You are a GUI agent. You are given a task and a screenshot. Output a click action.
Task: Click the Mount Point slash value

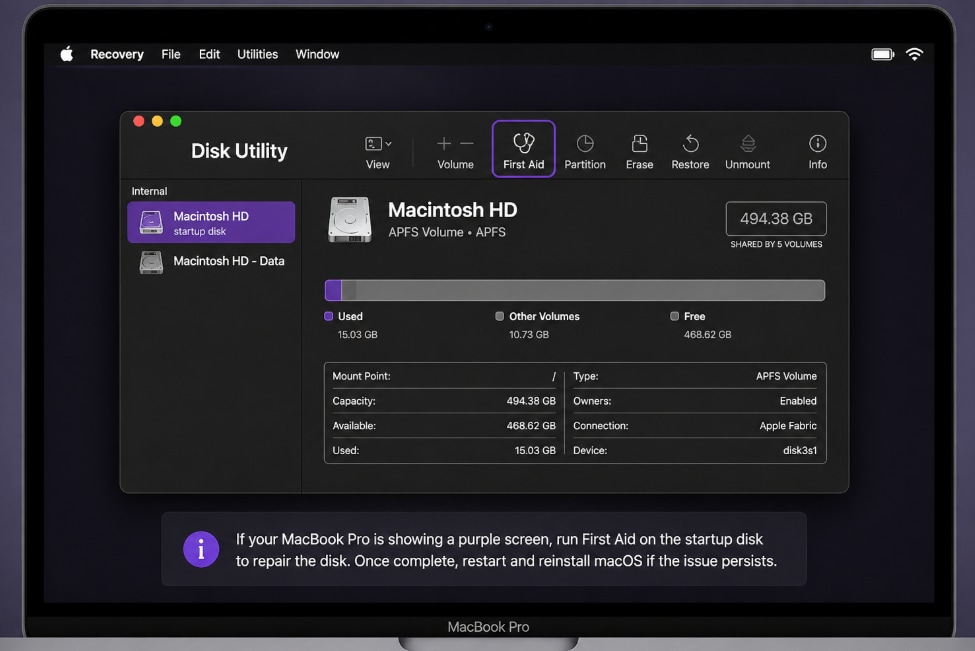tap(553, 376)
